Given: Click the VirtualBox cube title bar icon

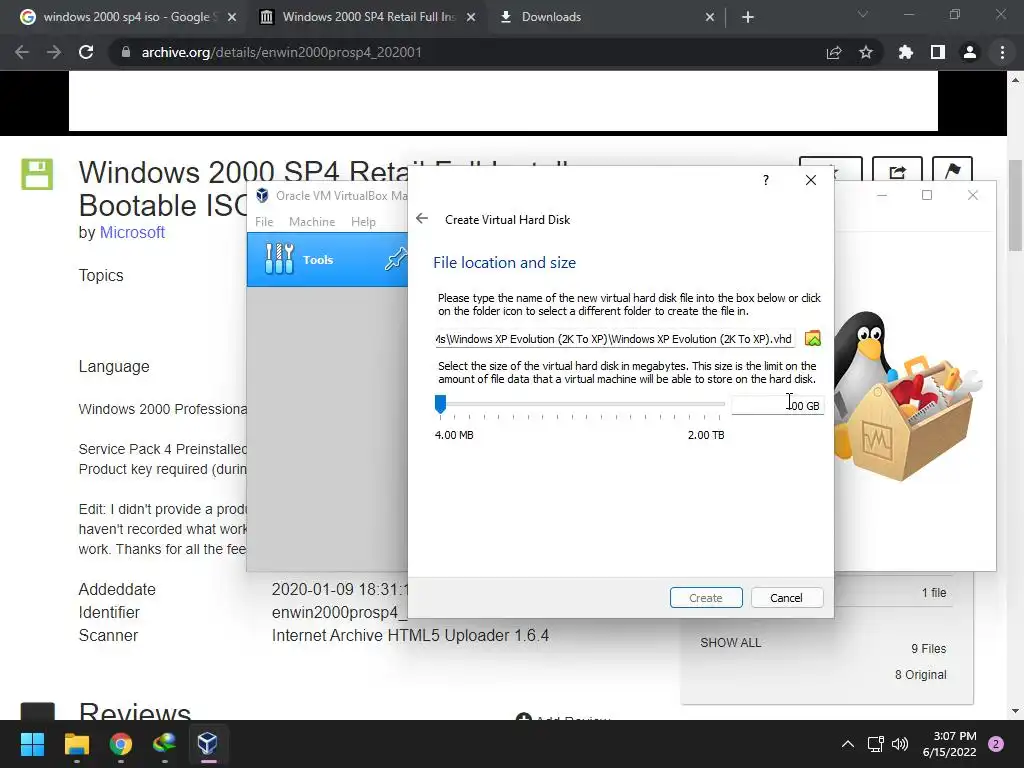Looking at the screenshot, I should pyautogui.click(x=263, y=195).
